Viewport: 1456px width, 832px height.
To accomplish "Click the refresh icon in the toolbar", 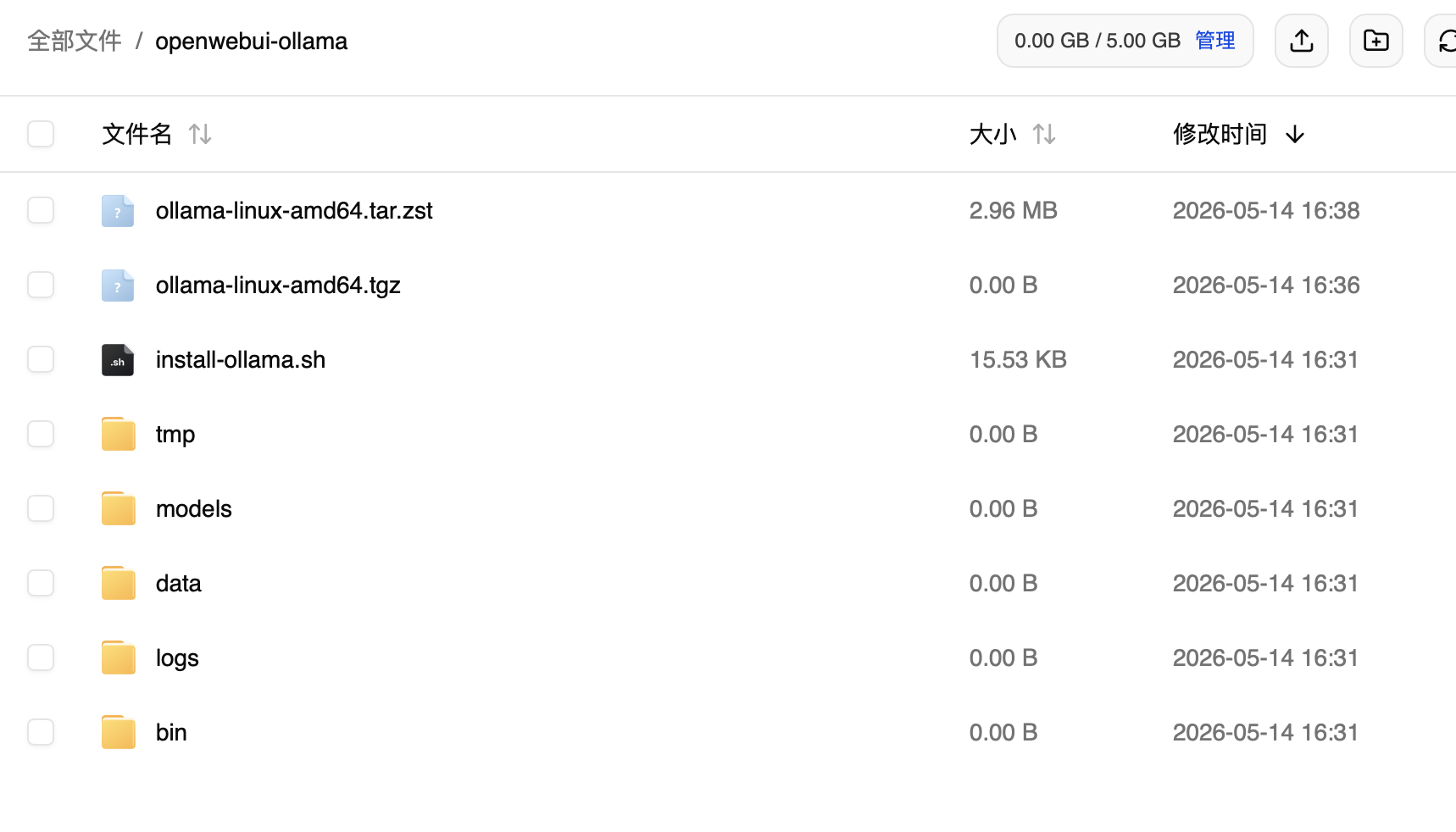I will pos(1443,41).
